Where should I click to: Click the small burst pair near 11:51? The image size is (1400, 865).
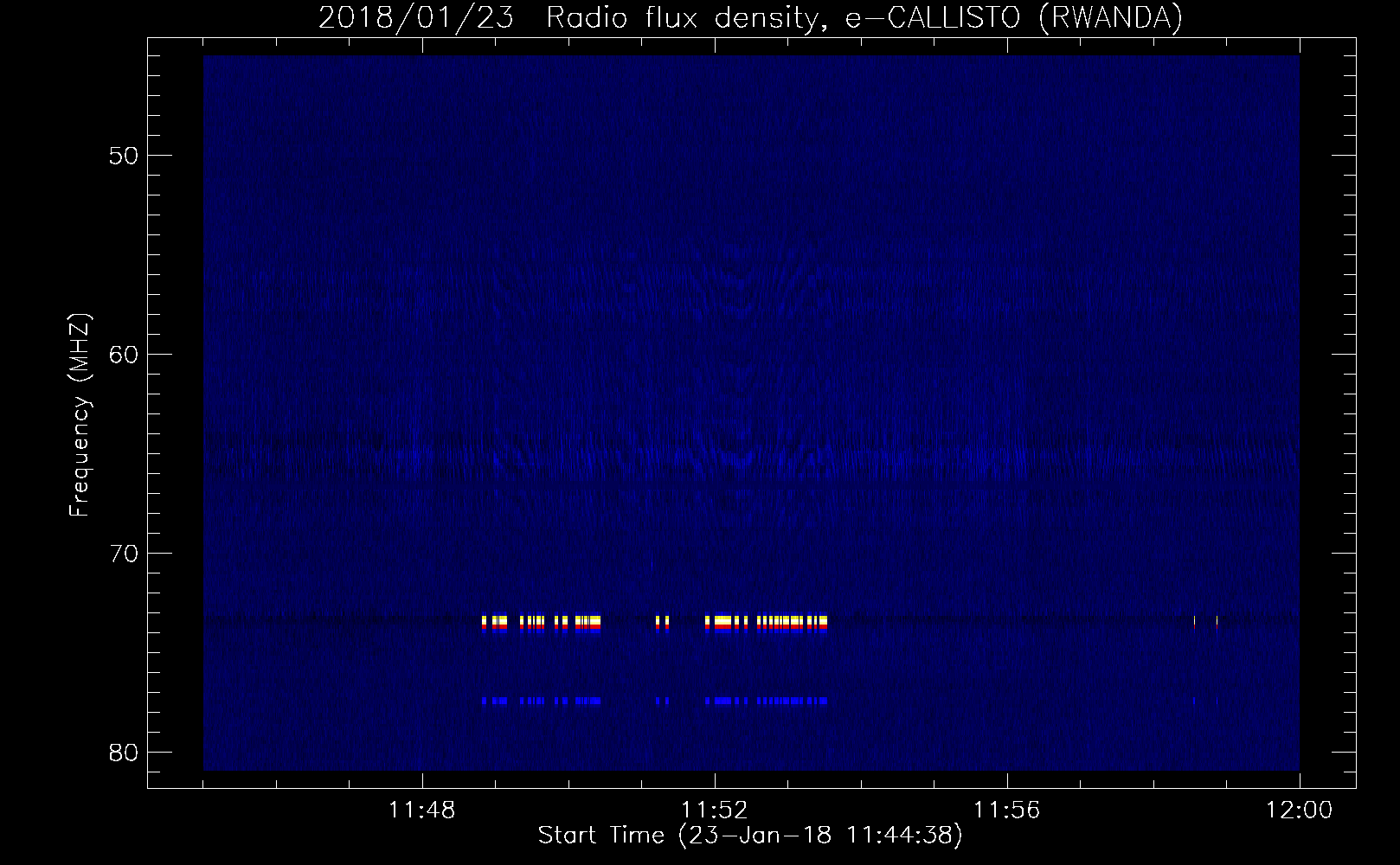663,625
